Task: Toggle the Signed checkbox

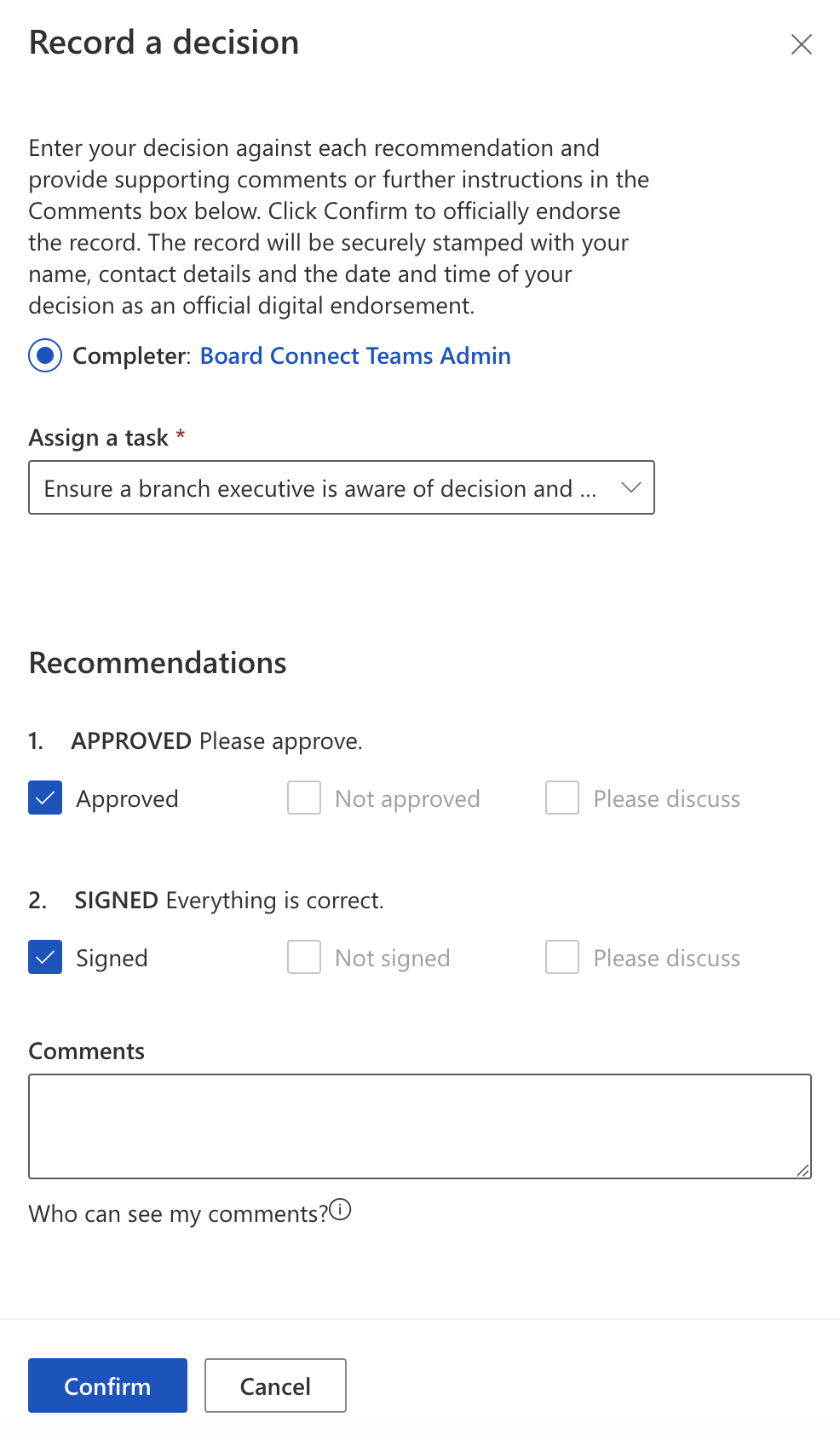Action: point(45,958)
